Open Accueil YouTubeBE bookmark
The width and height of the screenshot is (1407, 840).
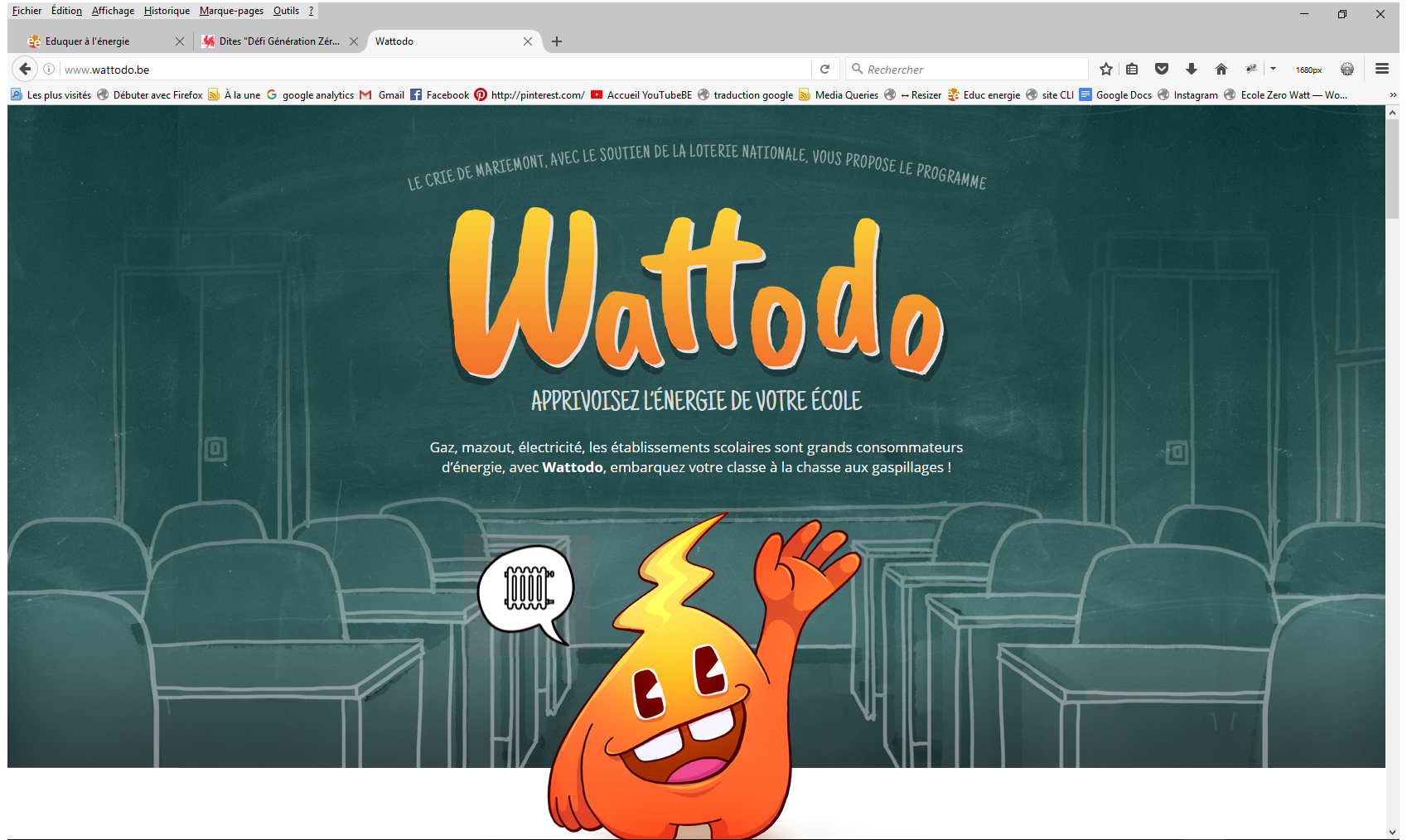pos(641,95)
